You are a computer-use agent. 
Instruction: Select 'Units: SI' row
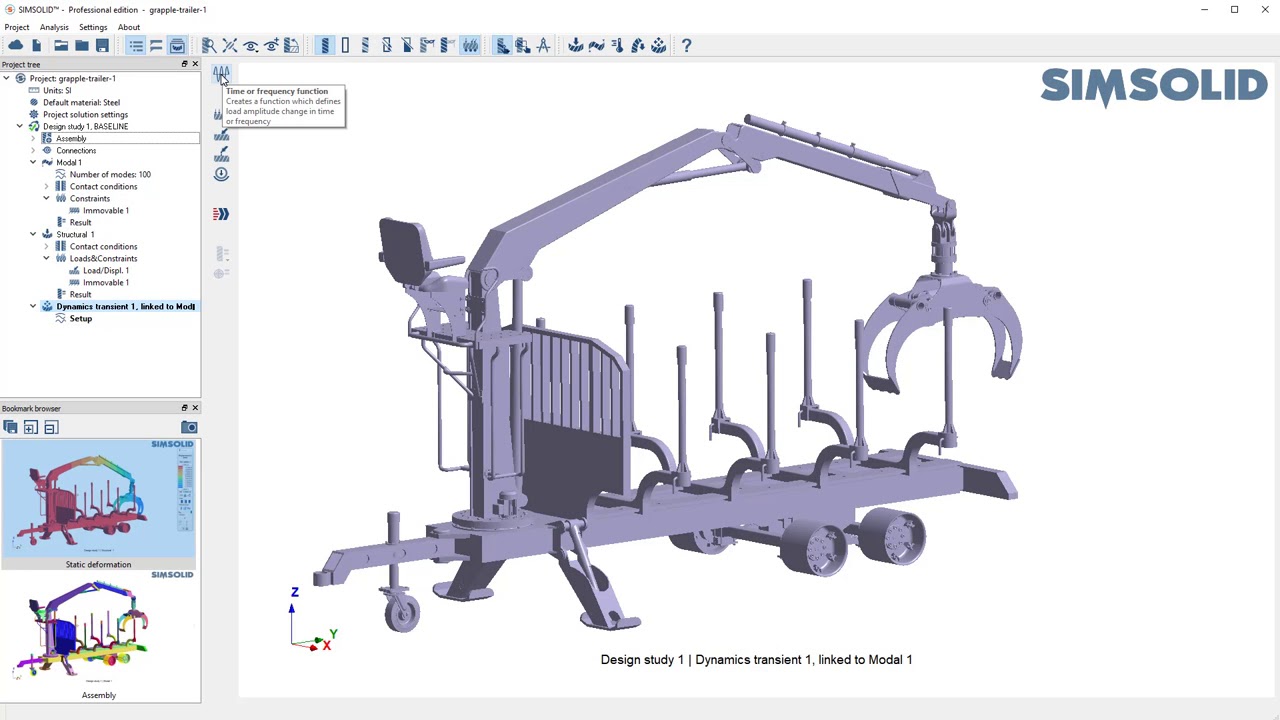(x=57, y=90)
